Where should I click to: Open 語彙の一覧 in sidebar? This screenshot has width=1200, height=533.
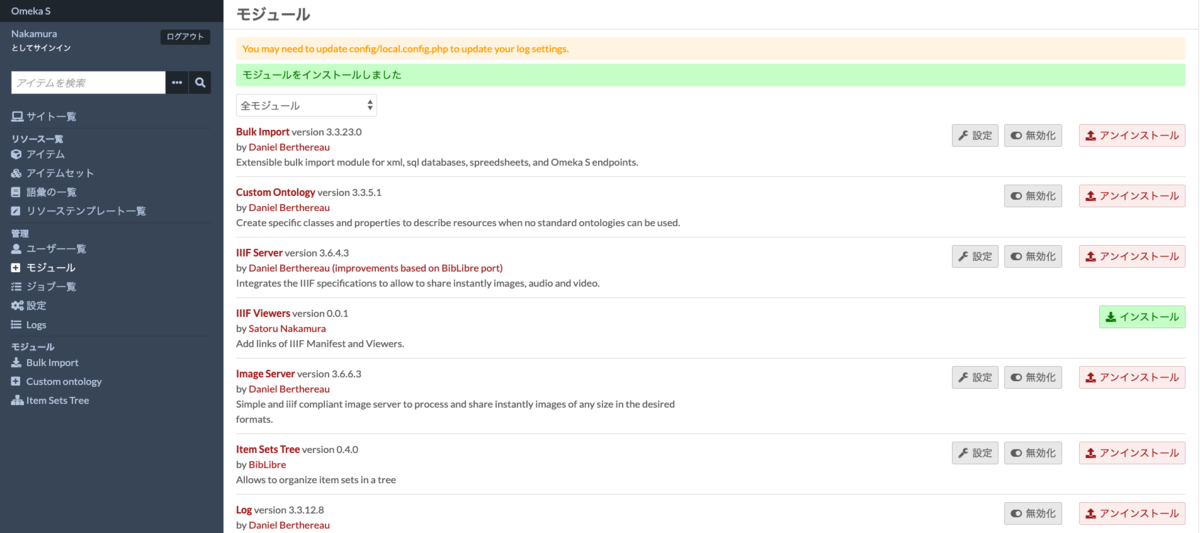[43, 192]
